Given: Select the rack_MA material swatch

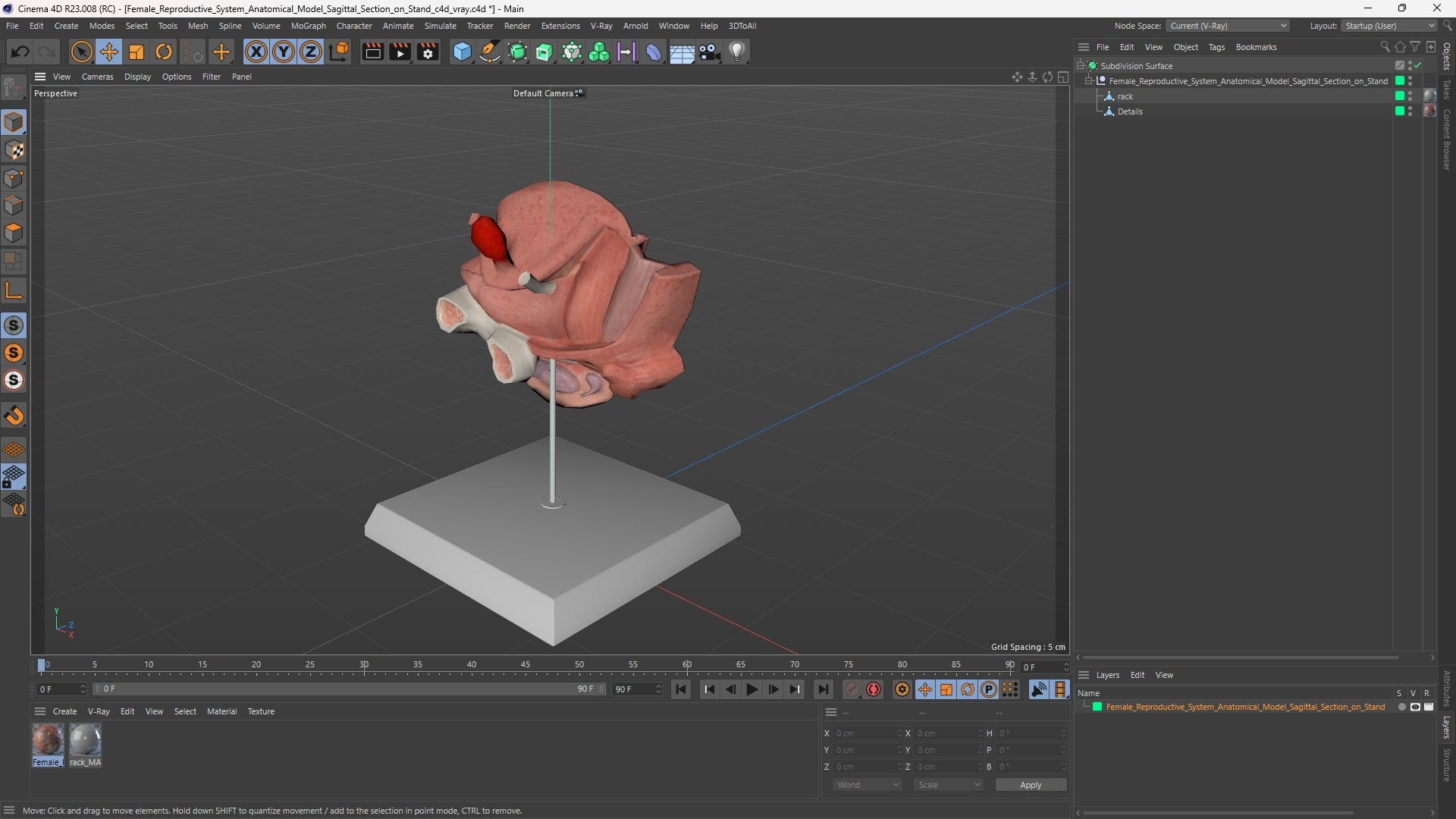Looking at the screenshot, I should [85, 745].
